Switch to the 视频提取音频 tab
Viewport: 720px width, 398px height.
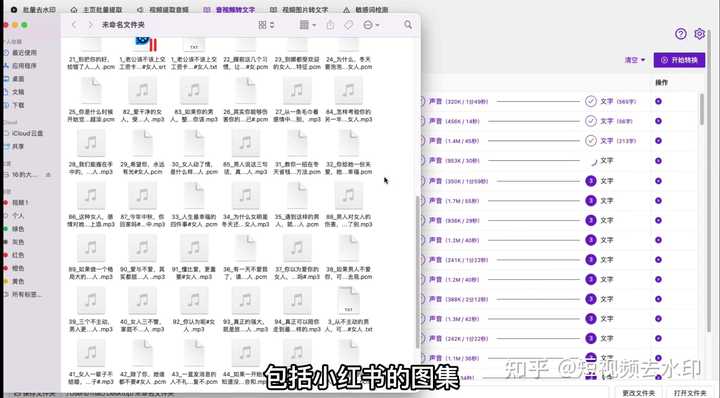click(163, 9)
